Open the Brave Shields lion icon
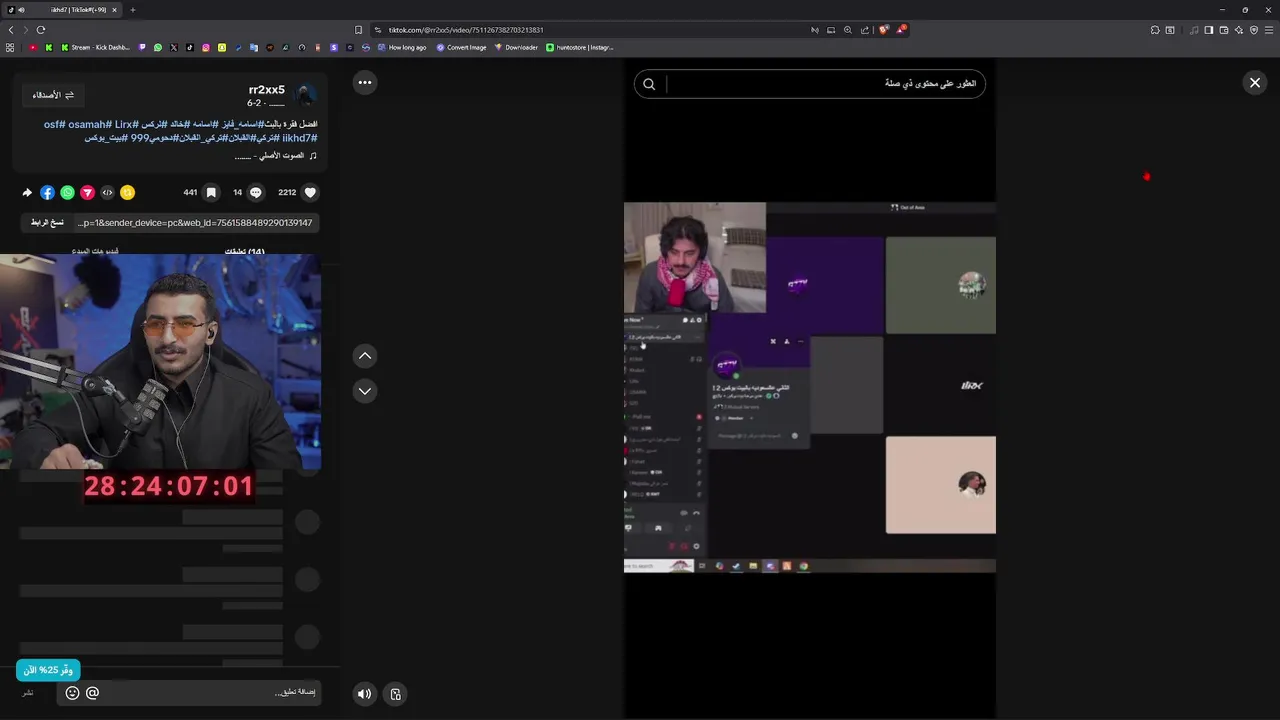The width and height of the screenshot is (1280, 720). (884, 29)
